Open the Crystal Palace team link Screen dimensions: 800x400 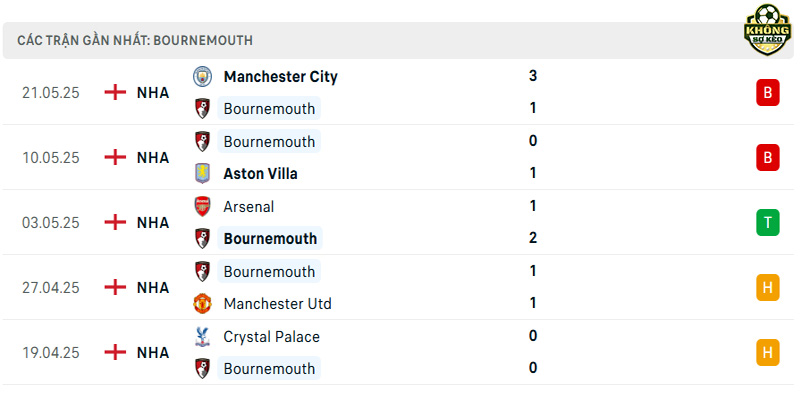271,337
